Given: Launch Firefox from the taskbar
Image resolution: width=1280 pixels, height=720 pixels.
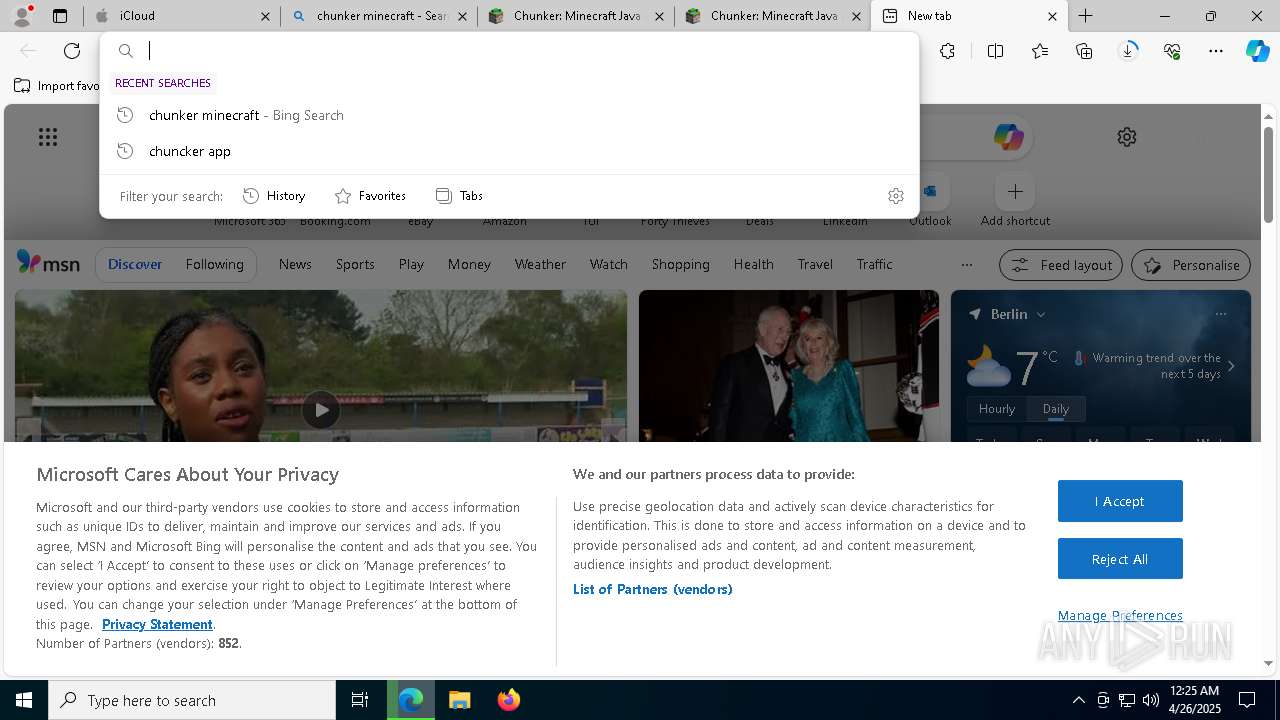Looking at the screenshot, I should pyautogui.click(x=509, y=700).
